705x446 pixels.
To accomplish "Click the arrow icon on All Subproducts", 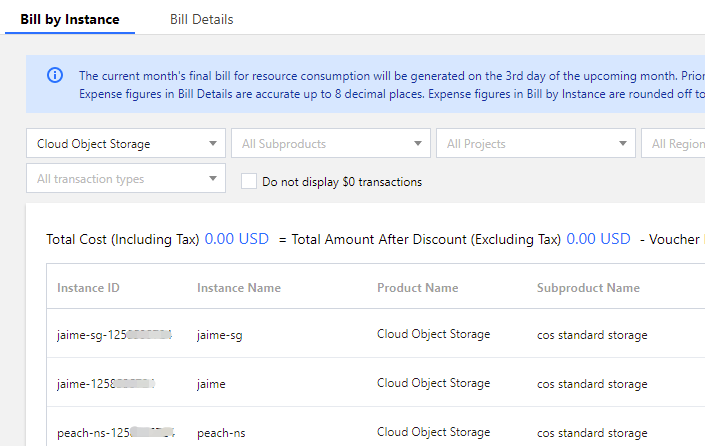I will pyautogui.click(x=418, y=144).
